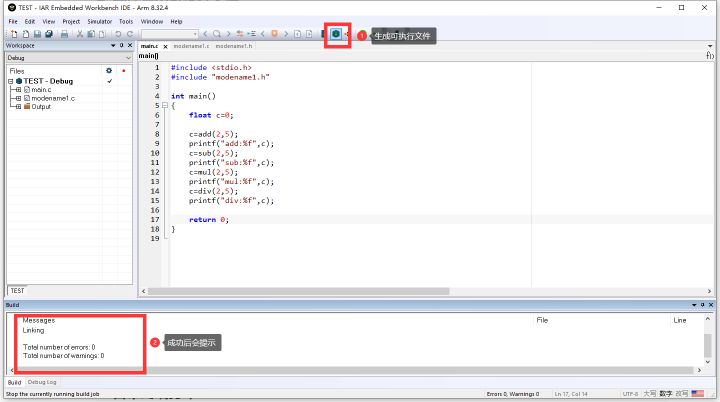
Task: Click the editor horizontal scrollbar thumb
Action: 298,291
